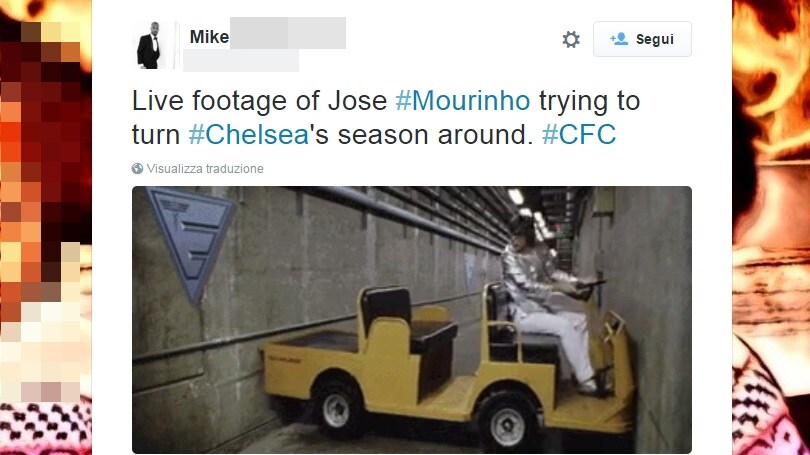The width and height of the screenshot is (810, 455).
Task: Click the flame background on right side
Action: (771, 227)
